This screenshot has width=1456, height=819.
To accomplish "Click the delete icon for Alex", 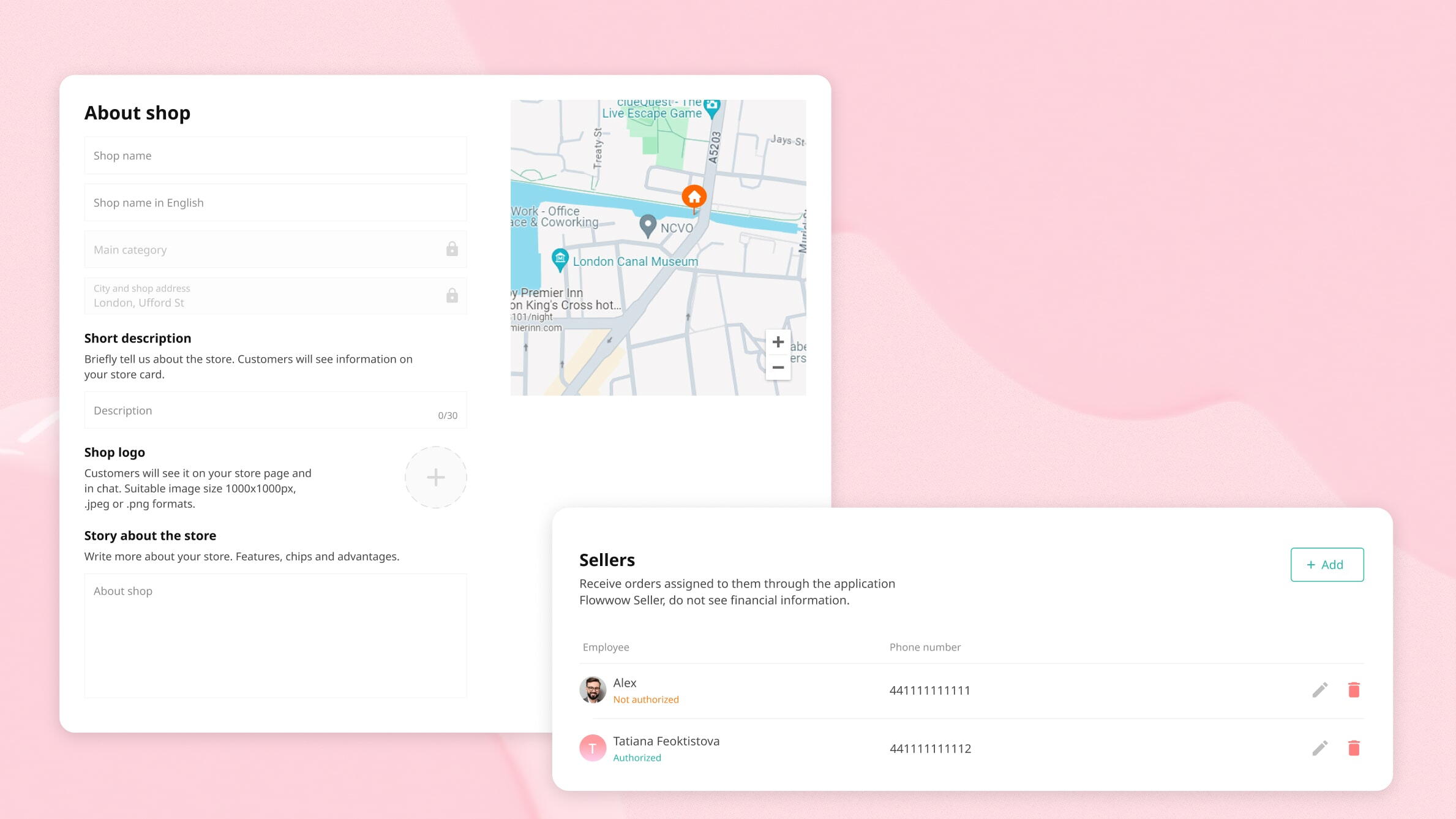I will [1354, 690].
